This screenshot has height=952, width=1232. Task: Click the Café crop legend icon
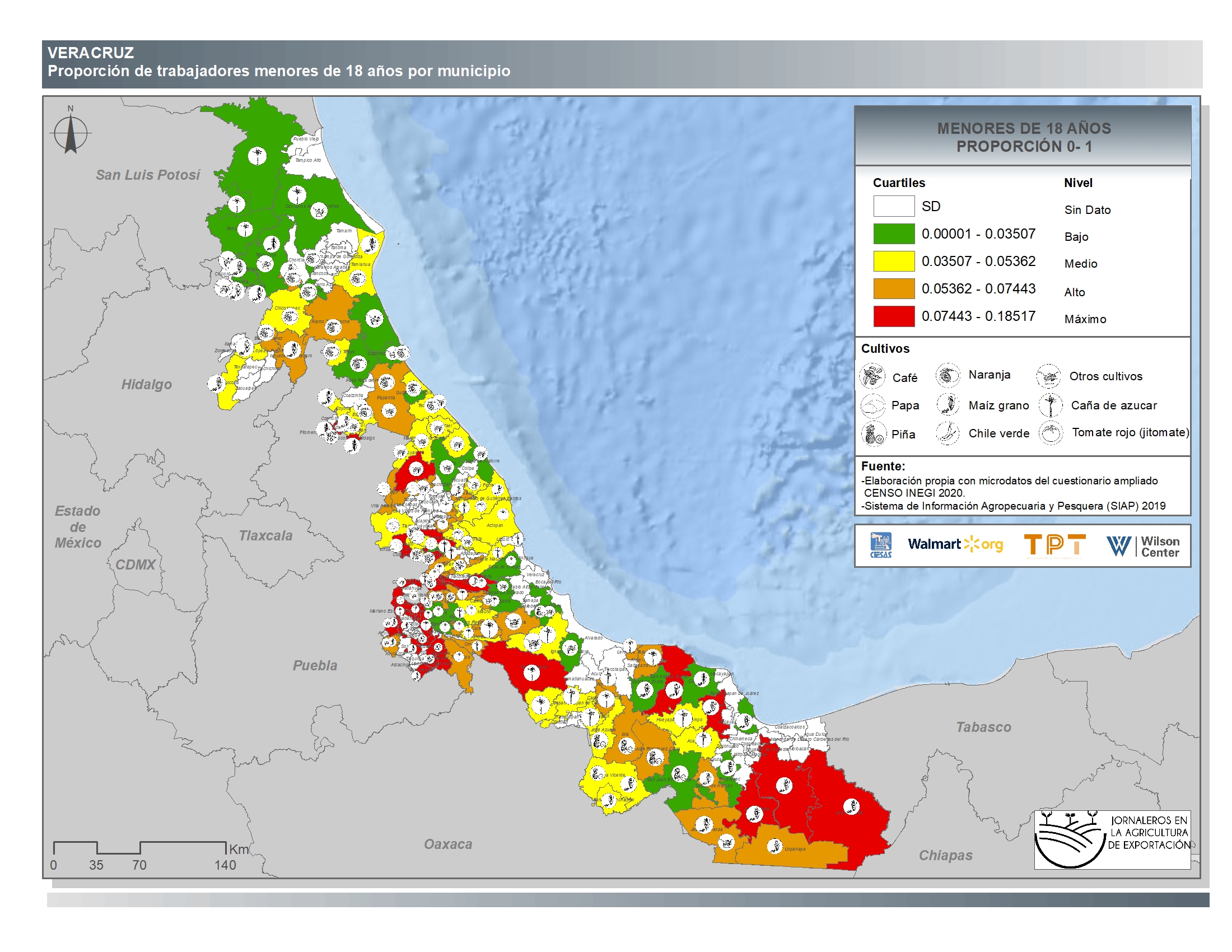tap(872, 376)
